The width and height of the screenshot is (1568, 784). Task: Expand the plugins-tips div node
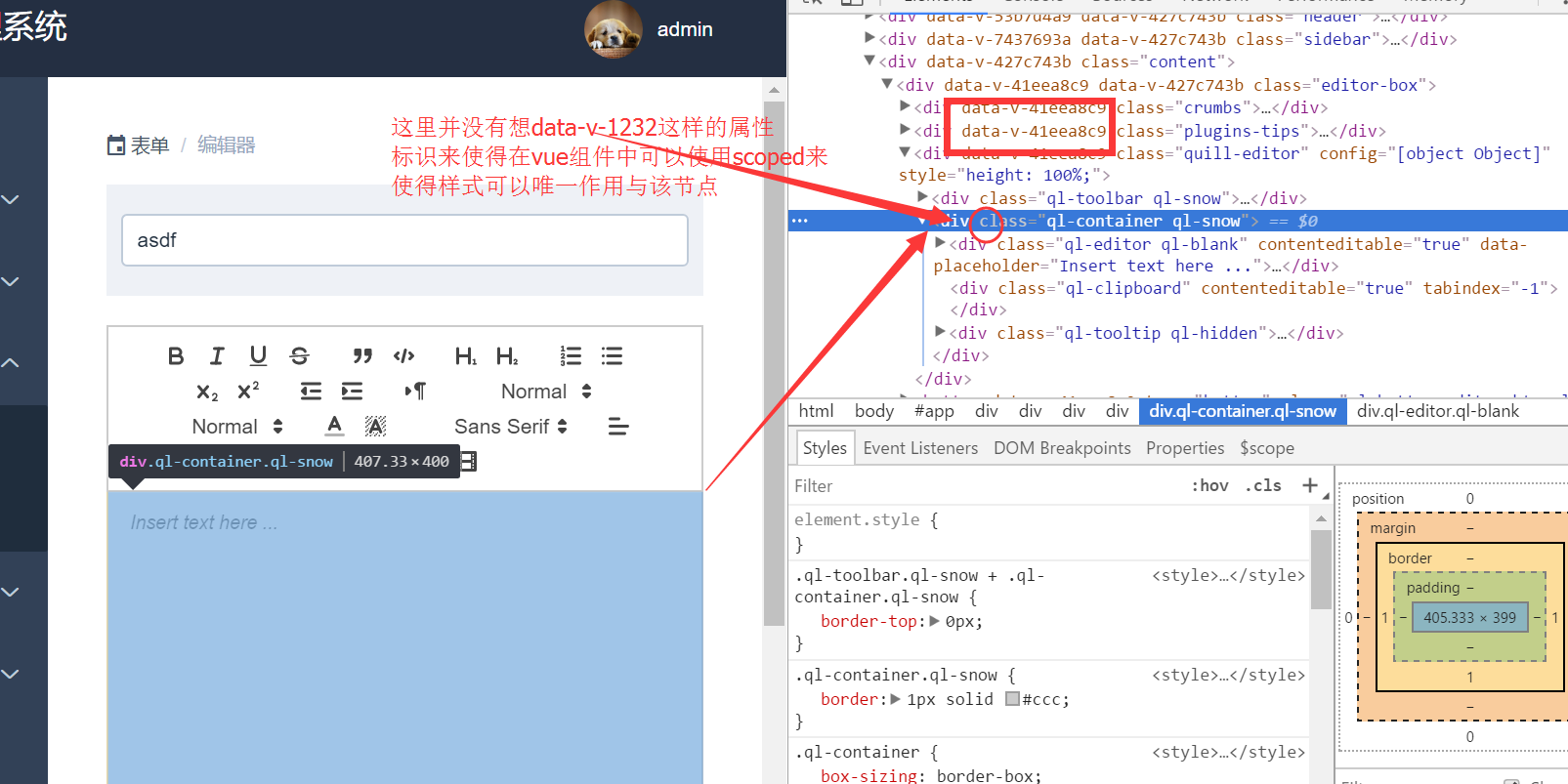(906, 129)
